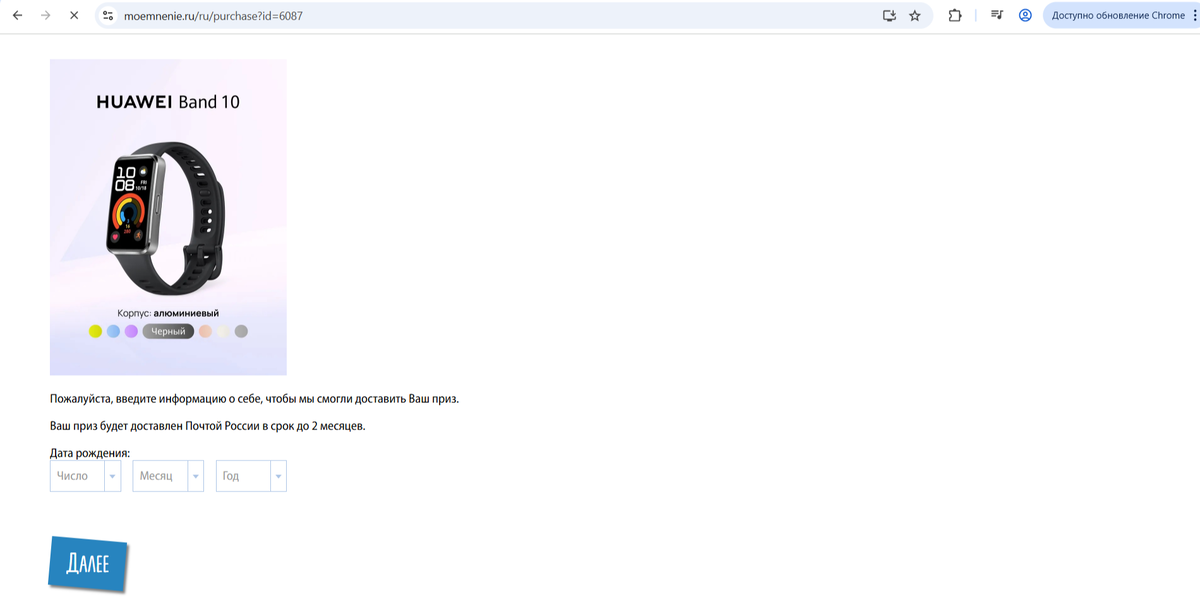The height and width of the screenshot is (599, 1200).
Task: Click the 'Дата рождения:' label
Action: (x=90, y=453)
